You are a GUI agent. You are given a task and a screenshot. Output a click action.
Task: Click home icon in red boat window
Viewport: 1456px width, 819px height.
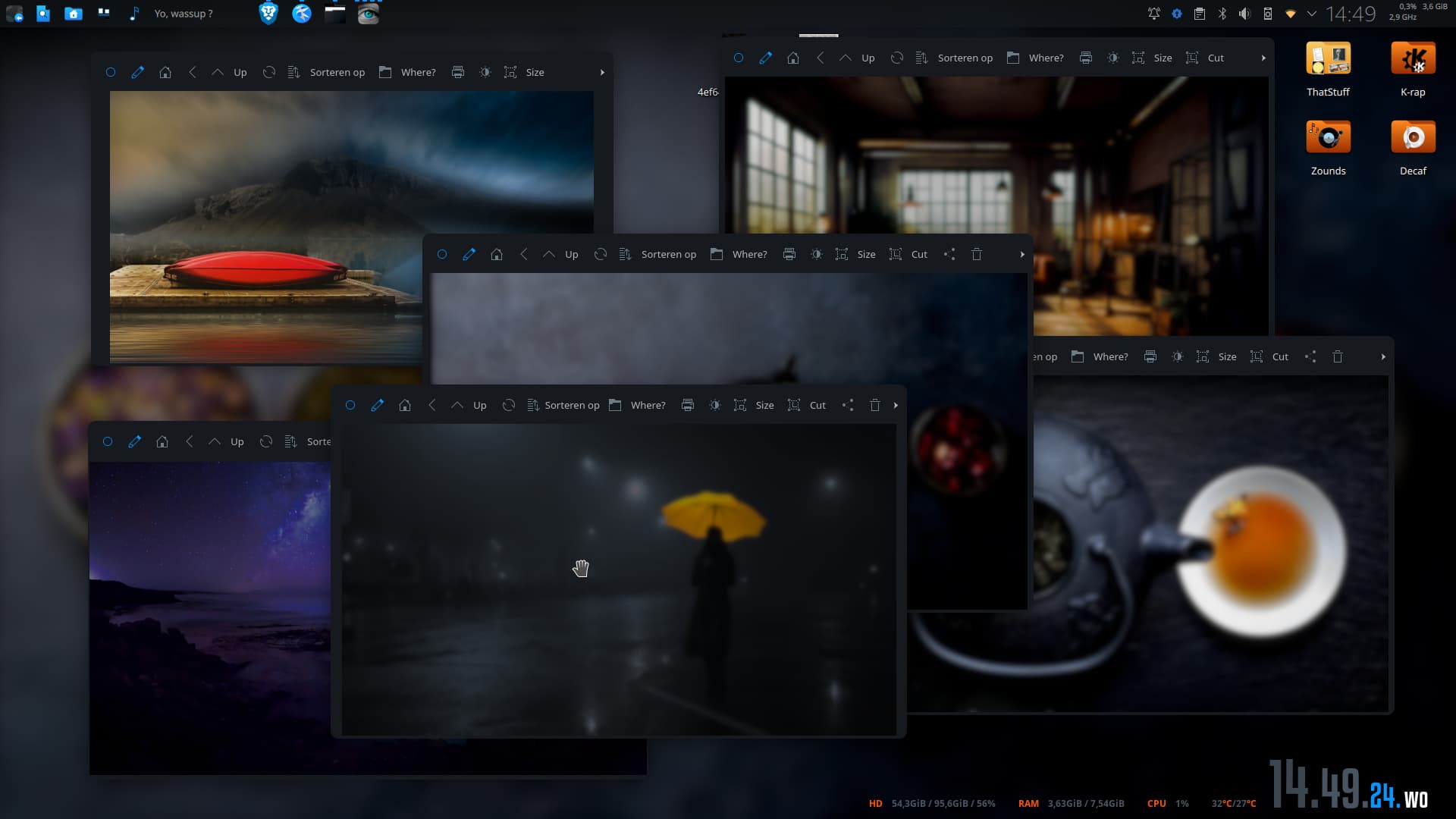pos(165,73)
